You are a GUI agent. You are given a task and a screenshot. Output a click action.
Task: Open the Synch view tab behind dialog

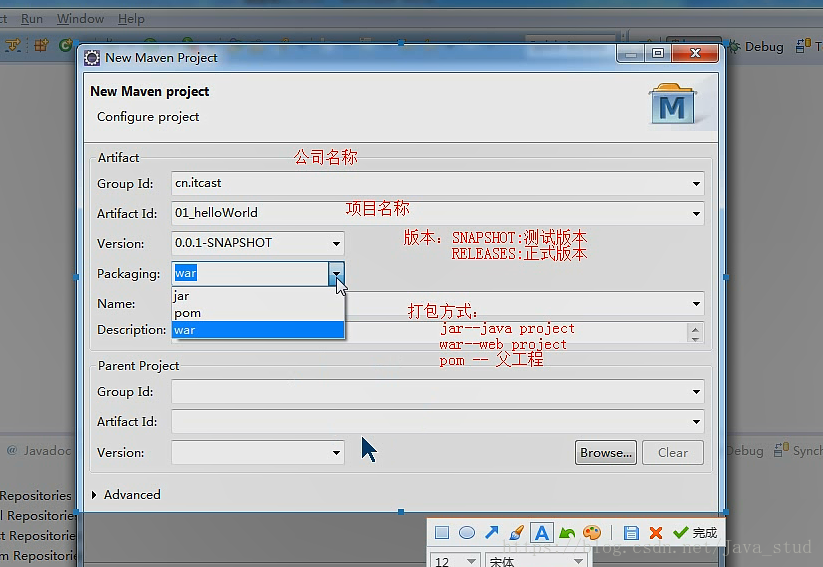tap(798, 450)
